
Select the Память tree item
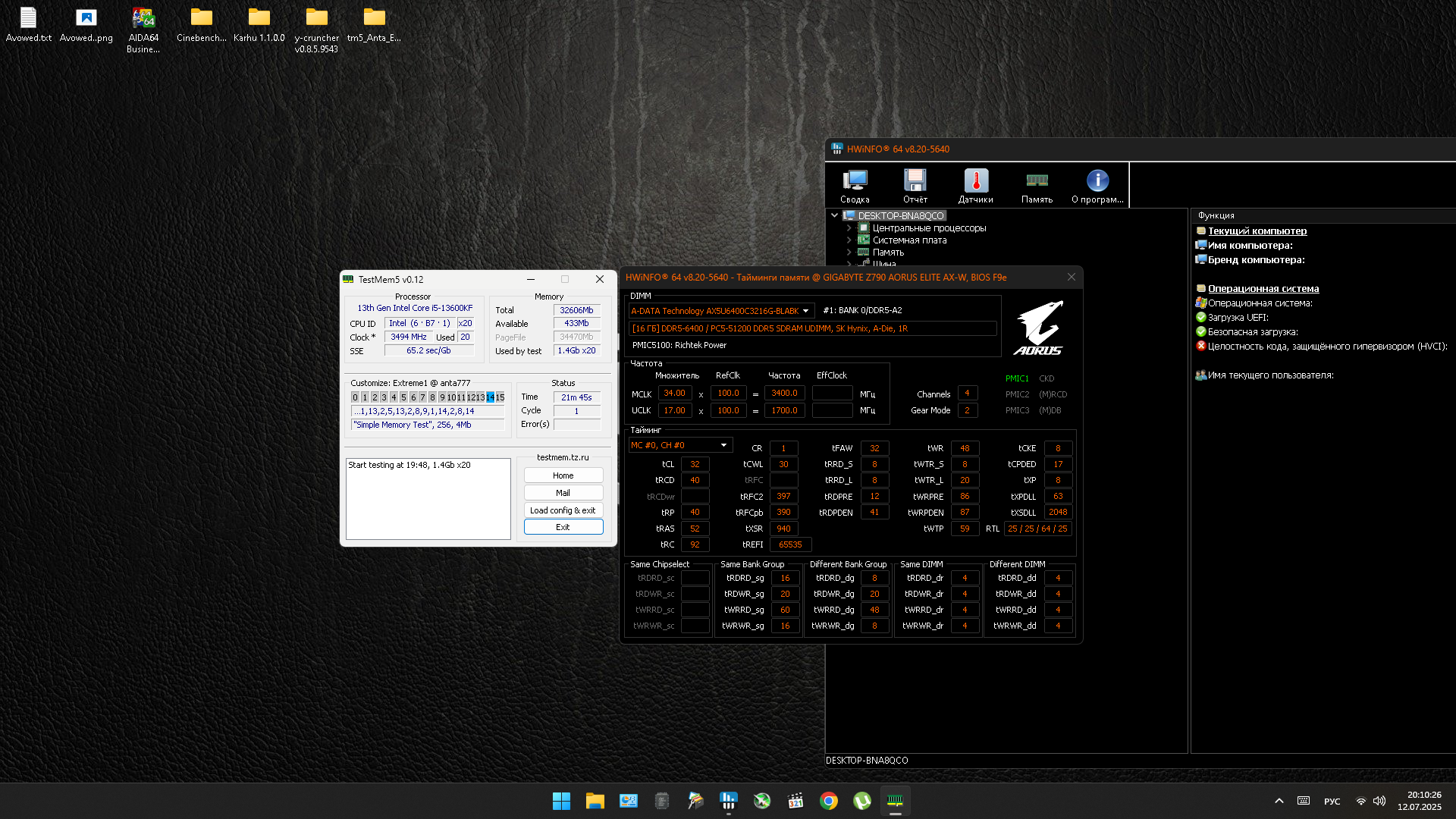pyautogui.click(x=888, y=253)
